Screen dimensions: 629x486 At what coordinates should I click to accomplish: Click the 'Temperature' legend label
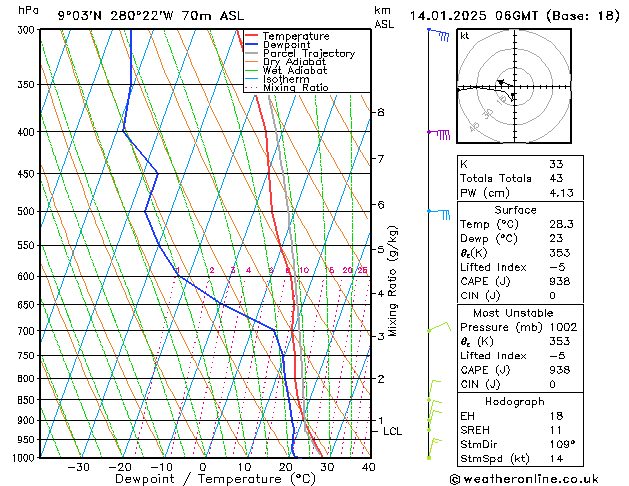296,36
